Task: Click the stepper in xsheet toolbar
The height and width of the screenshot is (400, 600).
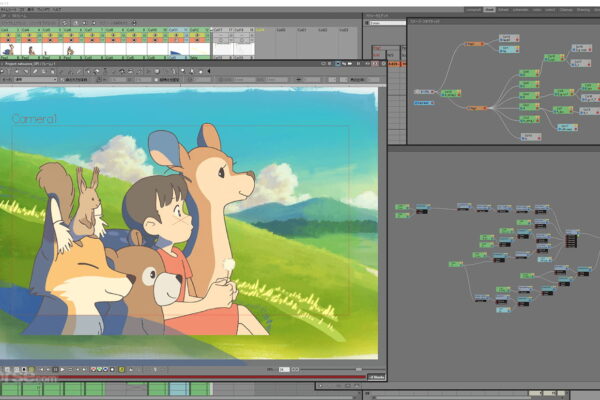Action: click(x=134, y=23)
